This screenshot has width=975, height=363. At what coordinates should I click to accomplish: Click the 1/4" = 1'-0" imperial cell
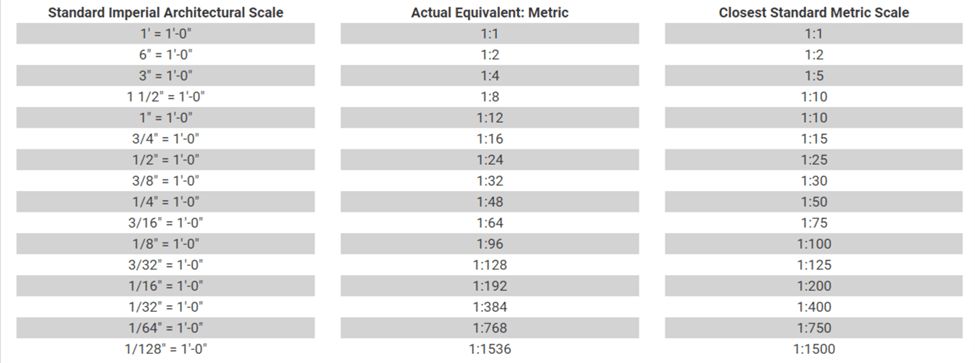coord(165,202)
